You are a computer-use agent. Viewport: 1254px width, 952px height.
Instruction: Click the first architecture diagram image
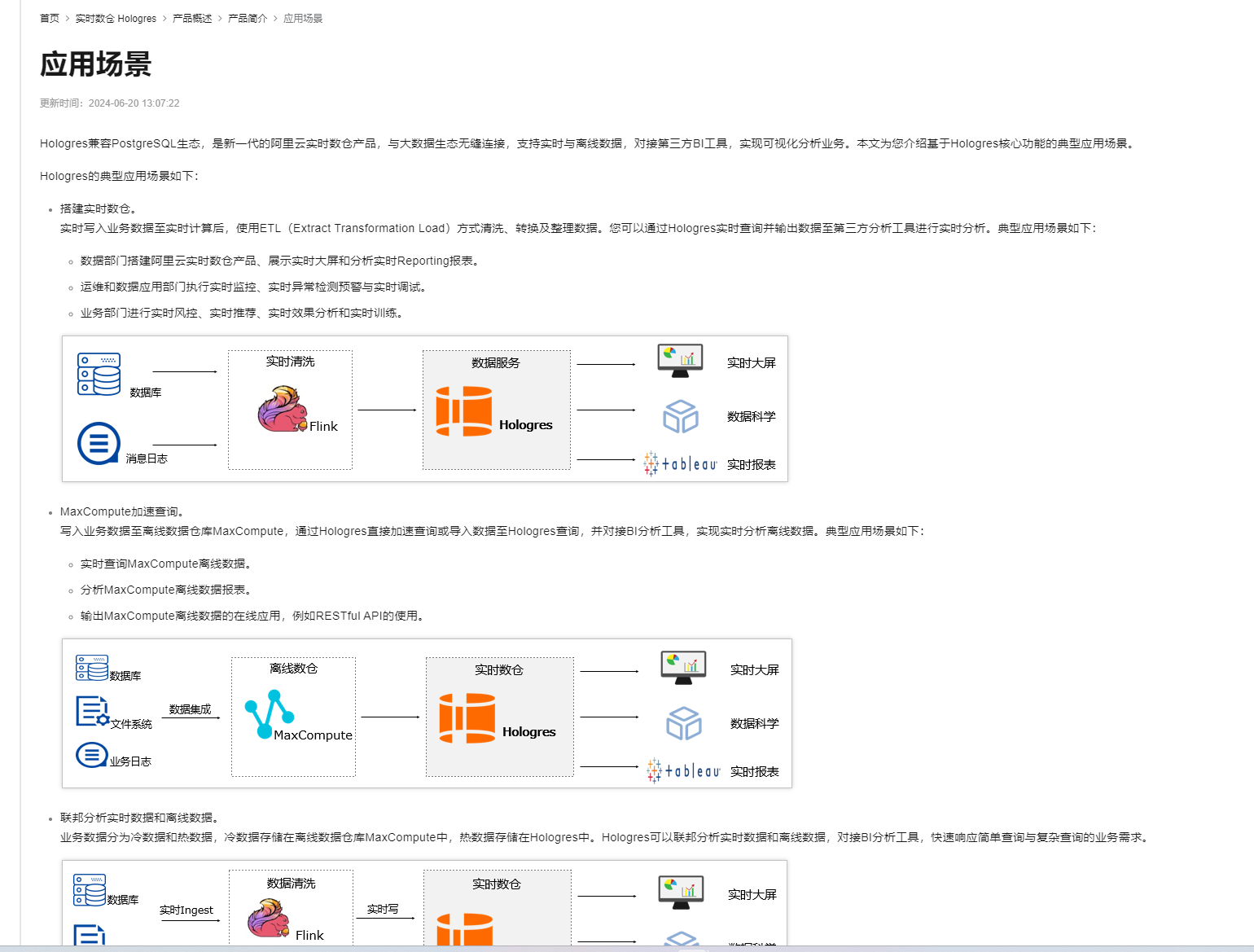425,409
